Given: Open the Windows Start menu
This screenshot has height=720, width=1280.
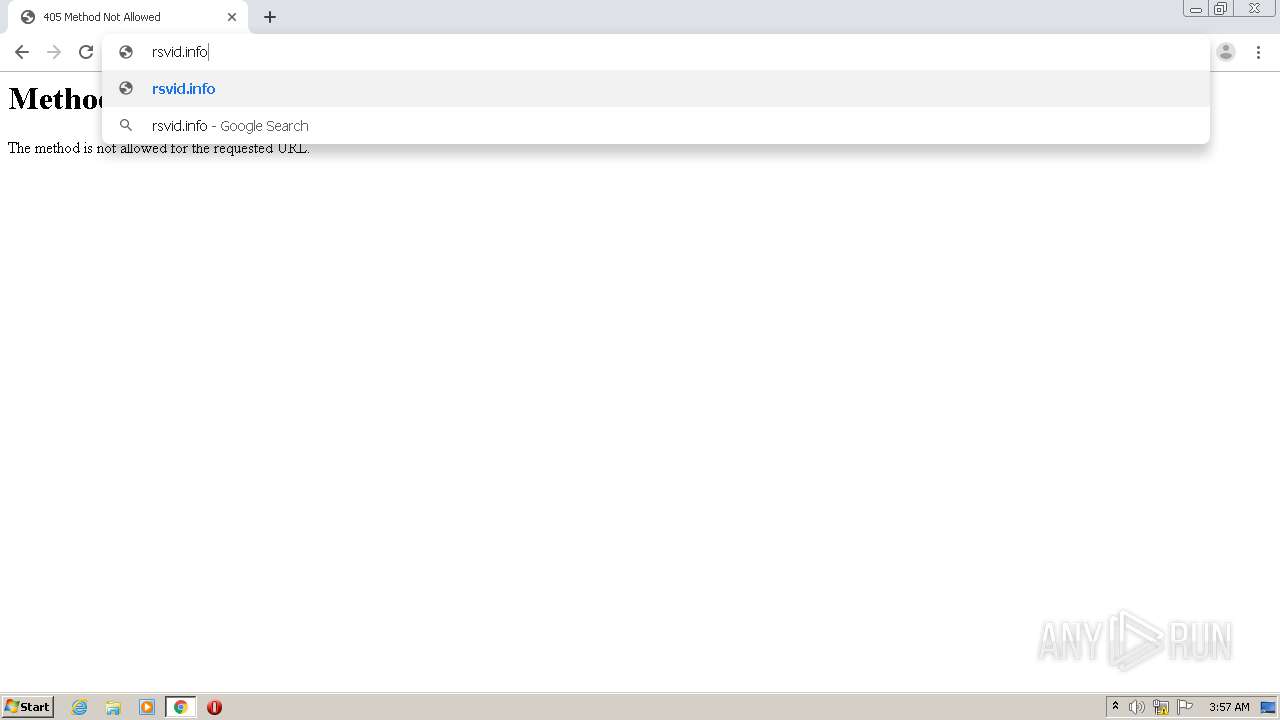Looking at the screenshot, I should coord(28,707).
